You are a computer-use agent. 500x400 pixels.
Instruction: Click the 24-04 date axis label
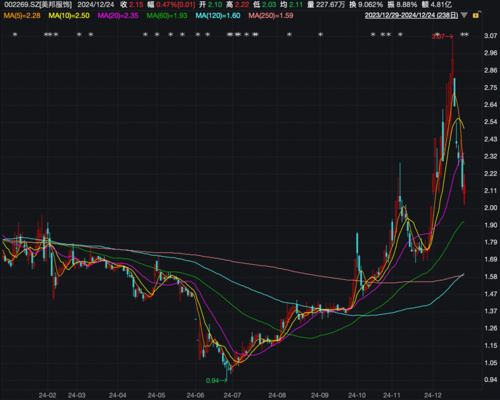[118, 395]
